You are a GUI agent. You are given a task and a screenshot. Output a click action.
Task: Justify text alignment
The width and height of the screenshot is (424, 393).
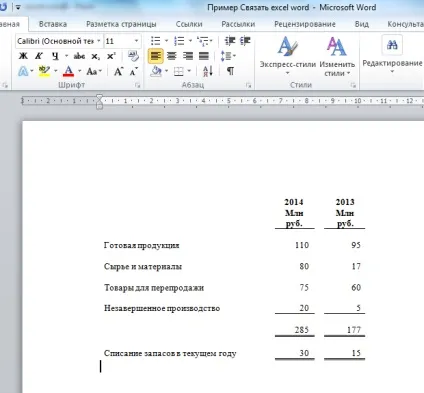[x=204, y=56]
